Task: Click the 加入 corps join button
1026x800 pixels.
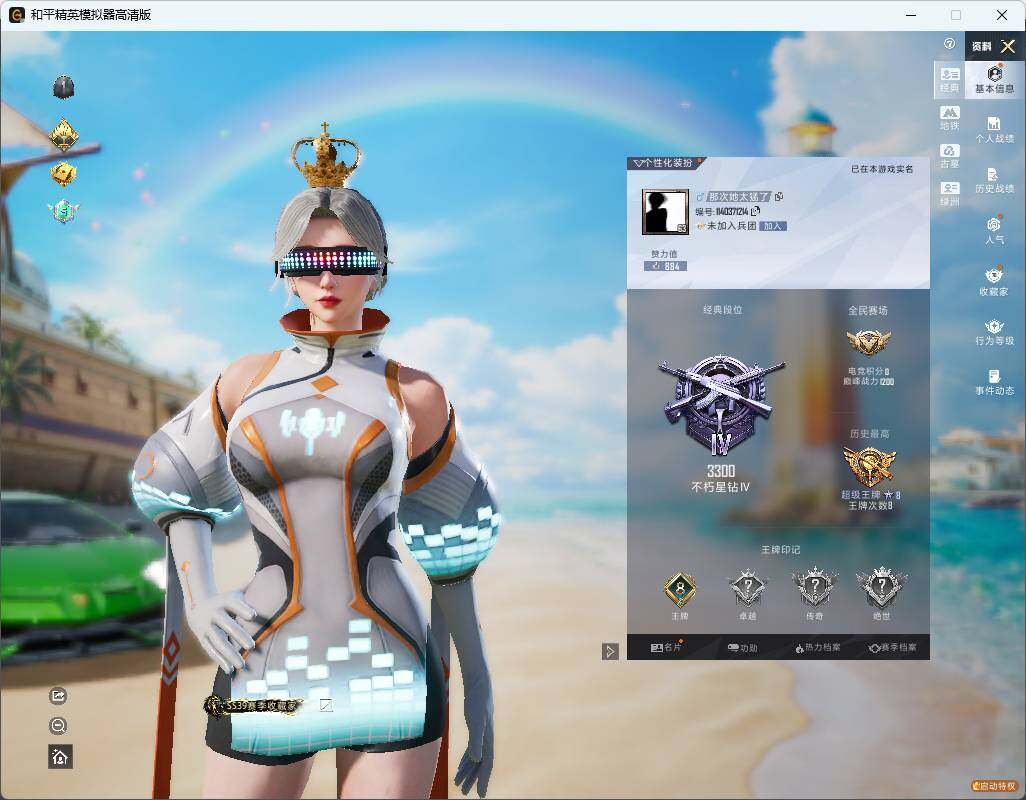Action: click(x=773, y=226)
